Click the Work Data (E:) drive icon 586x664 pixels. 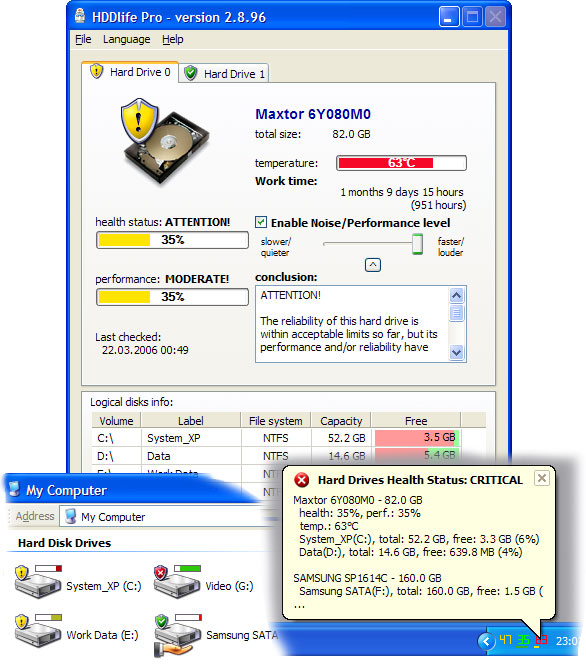[x=37, y=630]
